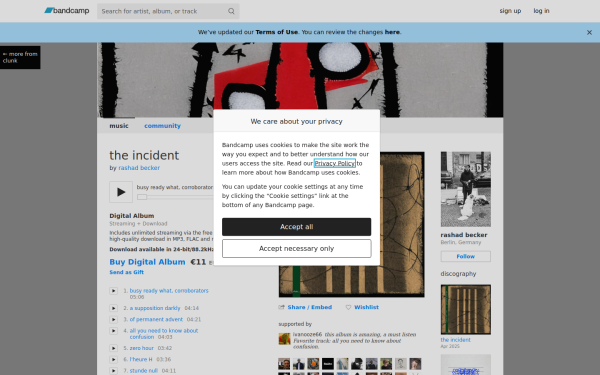600x375 pixels.
Task: Add album to Wishlist via heart
Action: point(362,307)
